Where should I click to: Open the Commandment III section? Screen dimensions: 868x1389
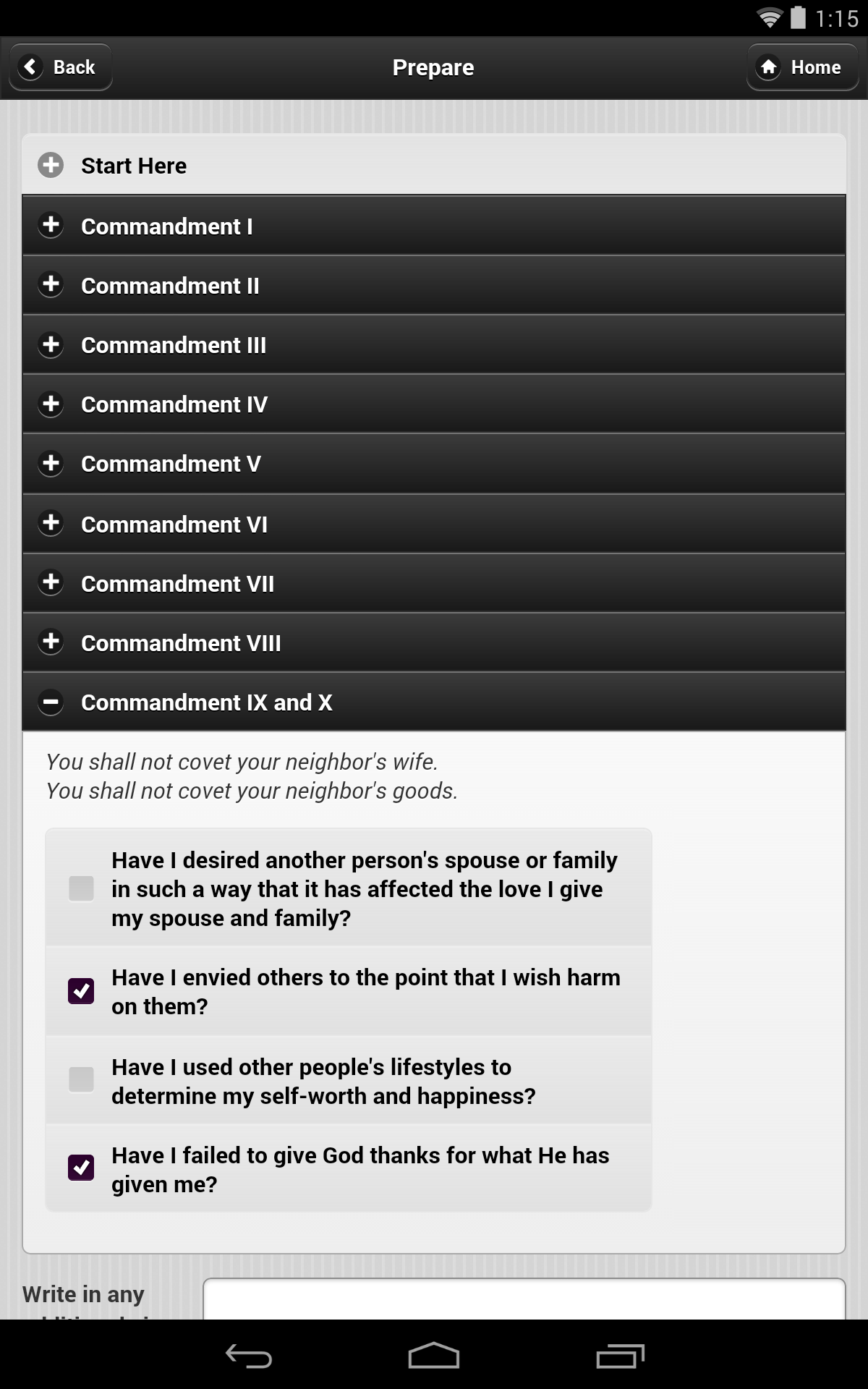[x=51, y=345]
